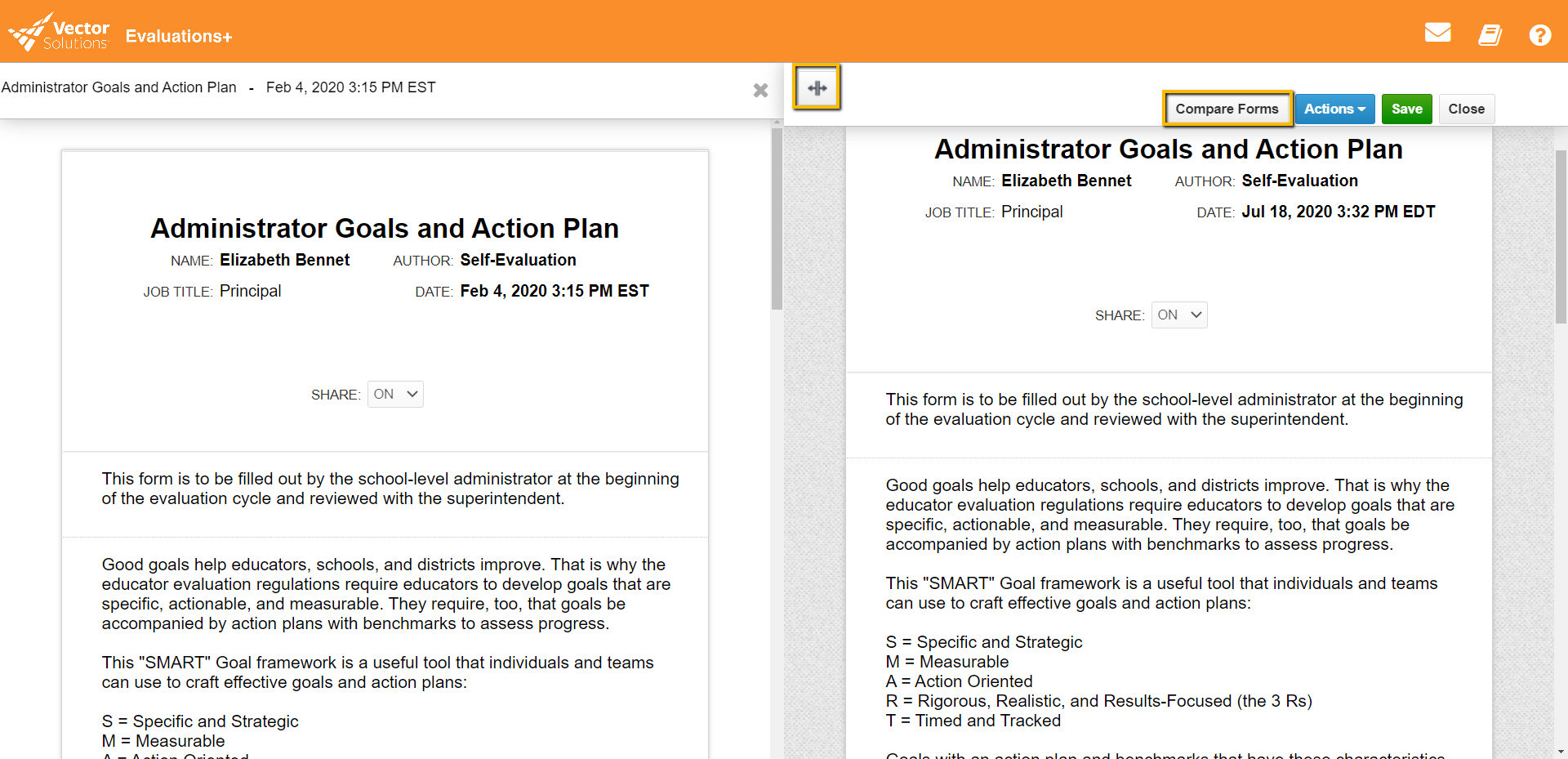Screen dimensions: 1568x759
Task: Close the left form preview with the X icon
Action: 760,91
